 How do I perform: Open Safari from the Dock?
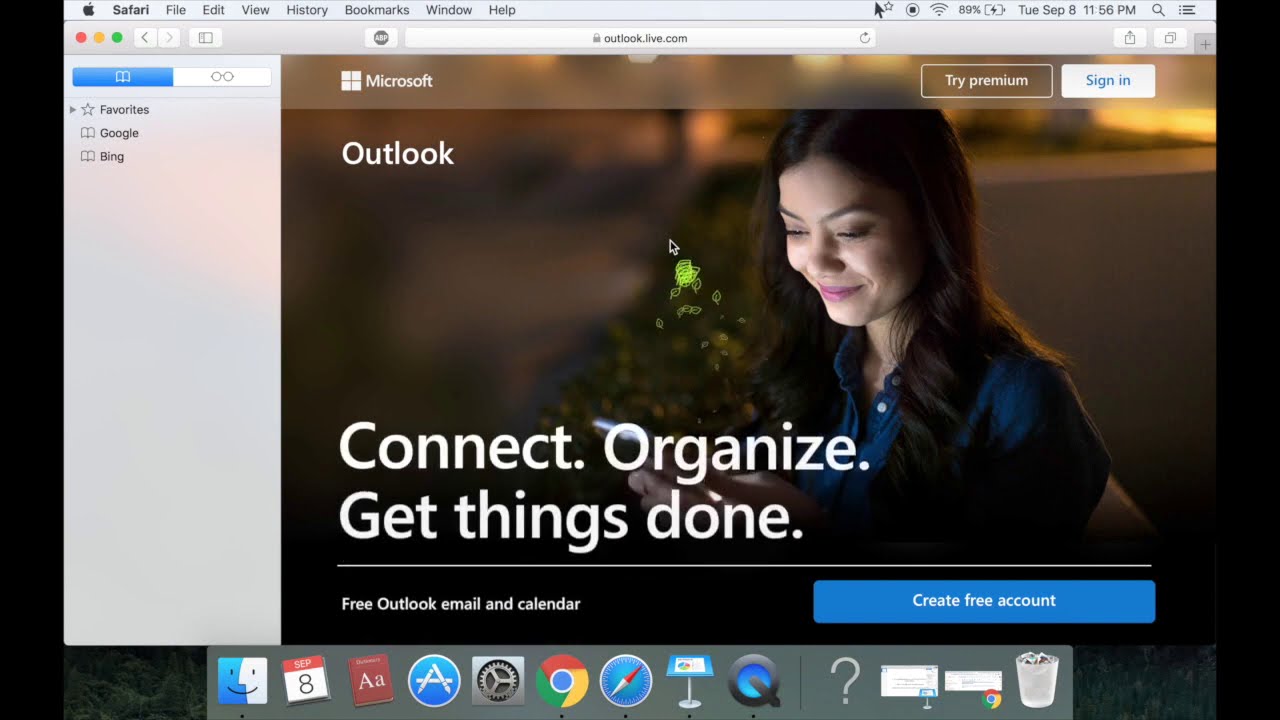pyautogui.click(x=626, y=681)
